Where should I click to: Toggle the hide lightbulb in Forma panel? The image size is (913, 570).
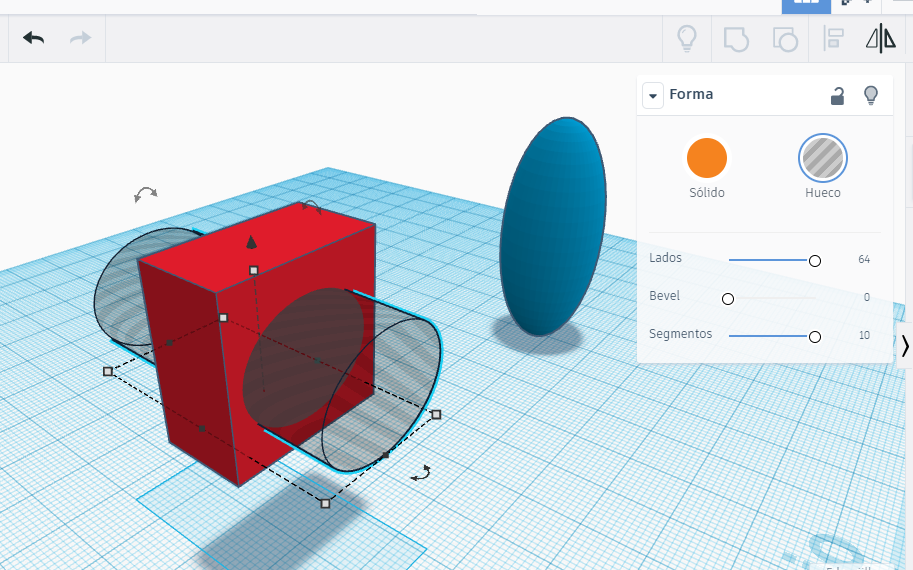pyautogui.click(x=870, y=95)
